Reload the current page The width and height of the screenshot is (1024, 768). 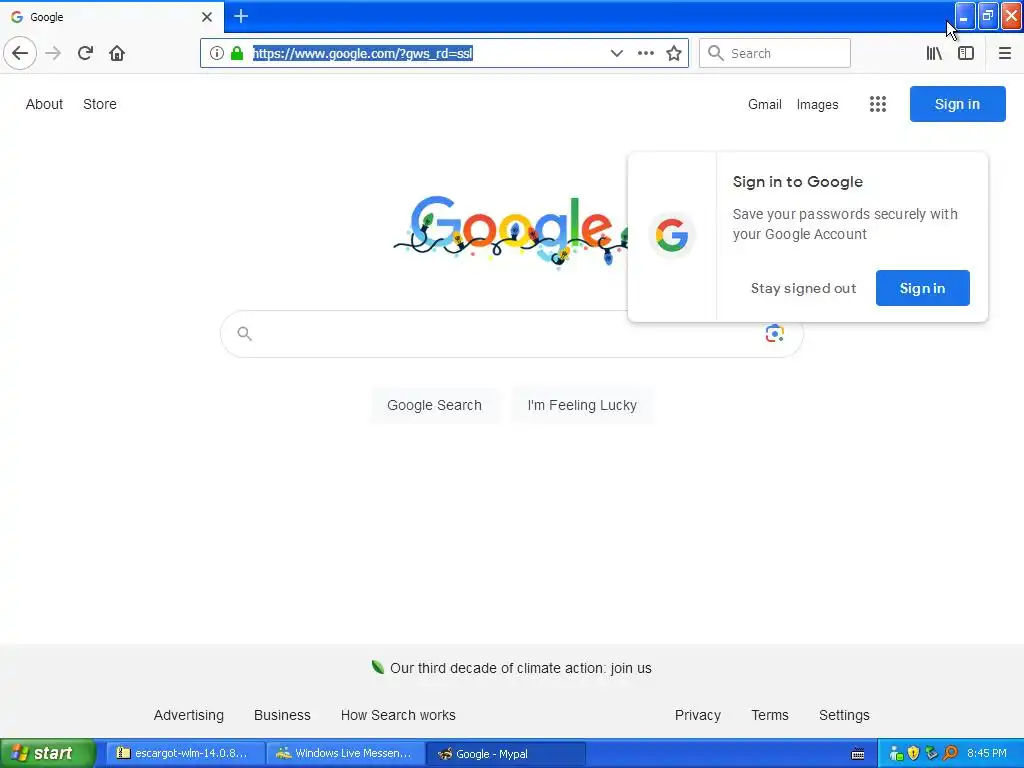pyautogui.click(x=86, y=53)
